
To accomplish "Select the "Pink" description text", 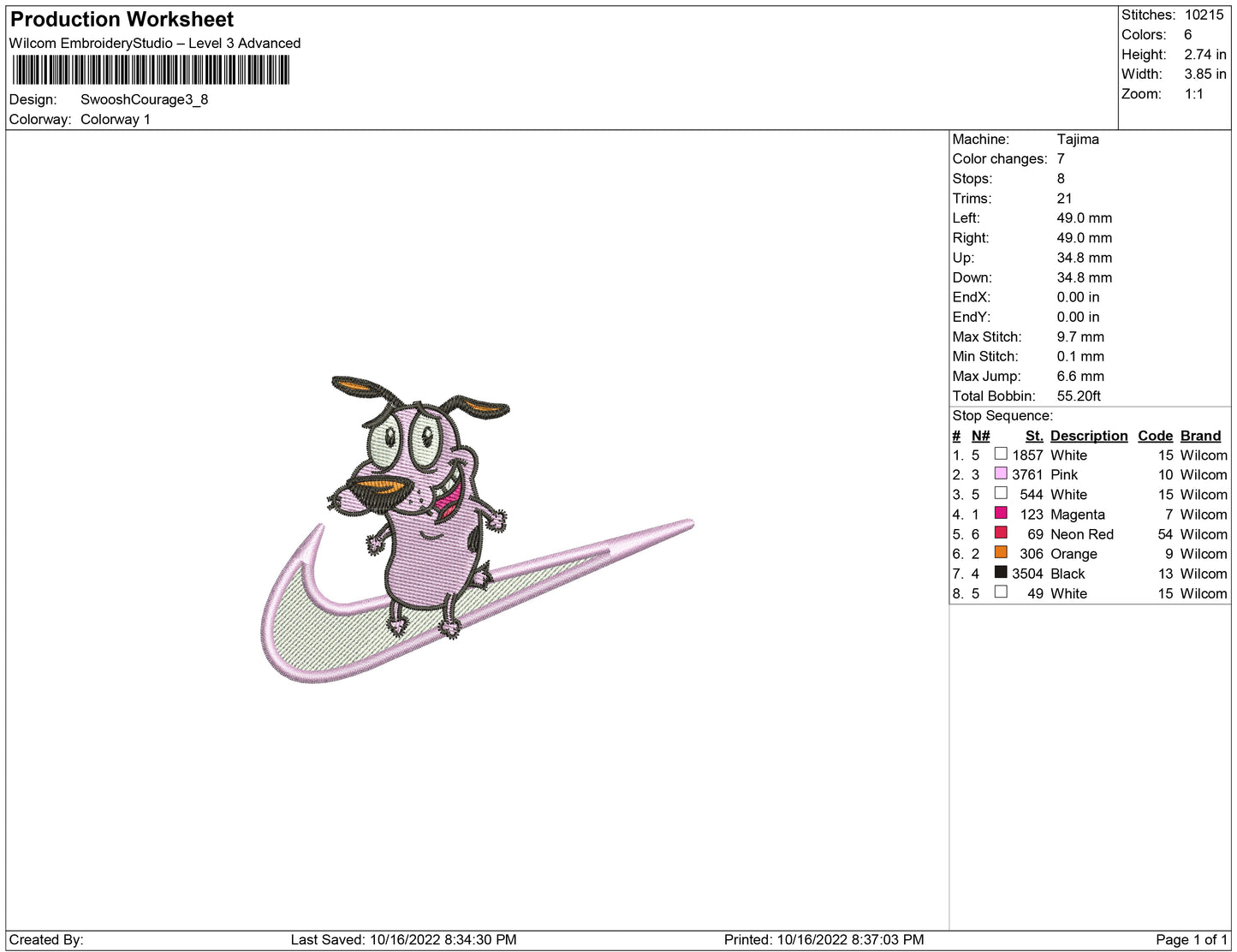I will coord(1064,474).
